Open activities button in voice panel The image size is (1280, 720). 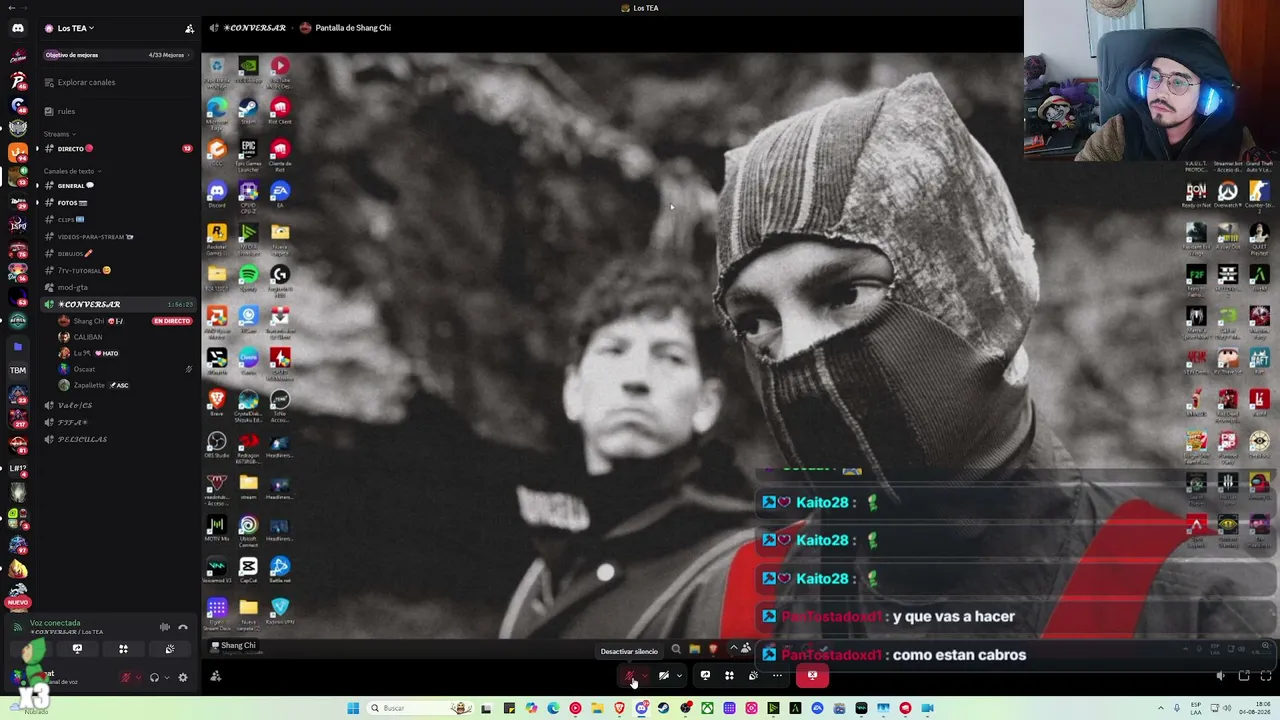click(123, 649)
